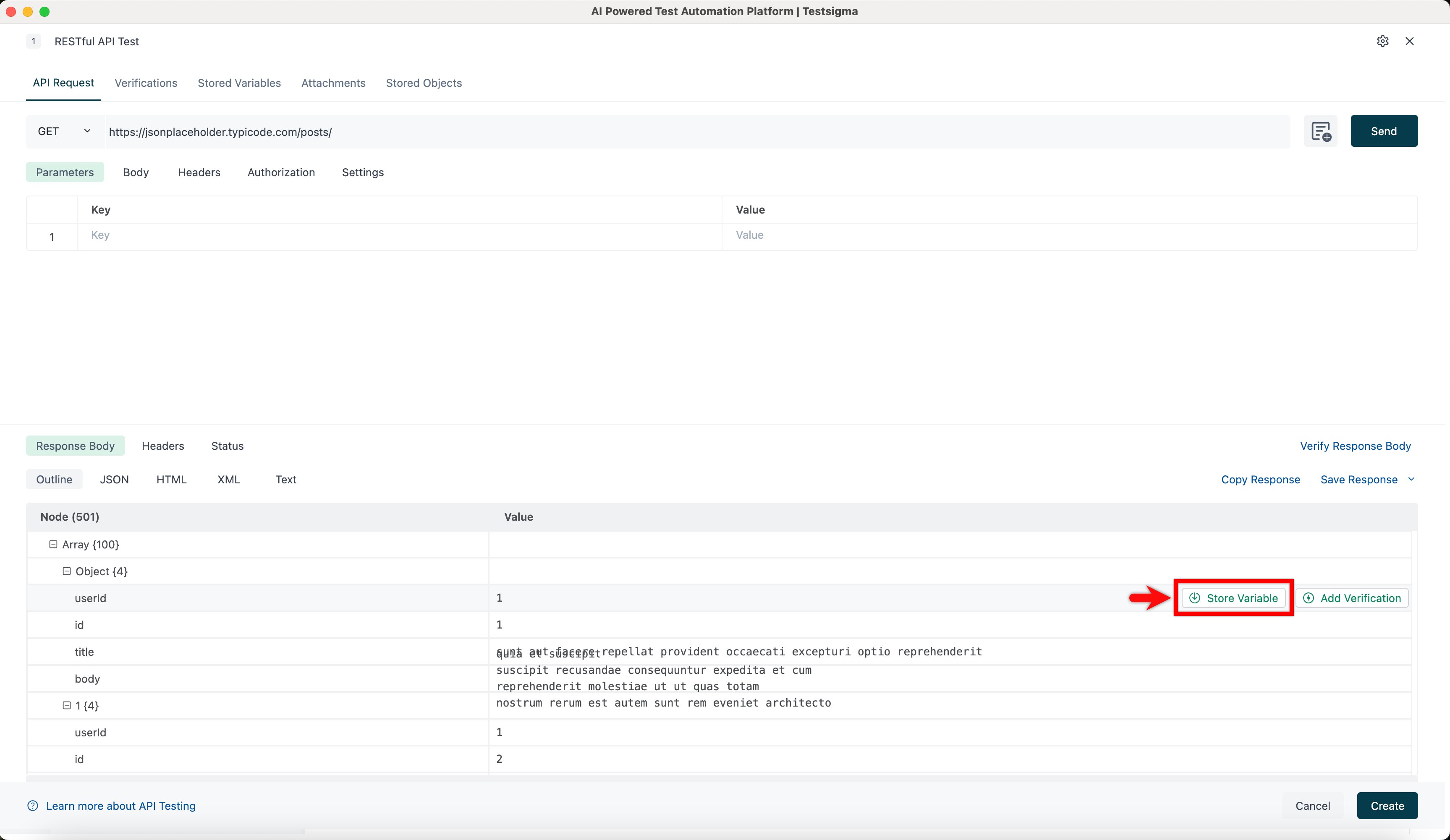Switch to the Verifications tab
This screenshot has height=840, width=1450.
pos(146,83)
